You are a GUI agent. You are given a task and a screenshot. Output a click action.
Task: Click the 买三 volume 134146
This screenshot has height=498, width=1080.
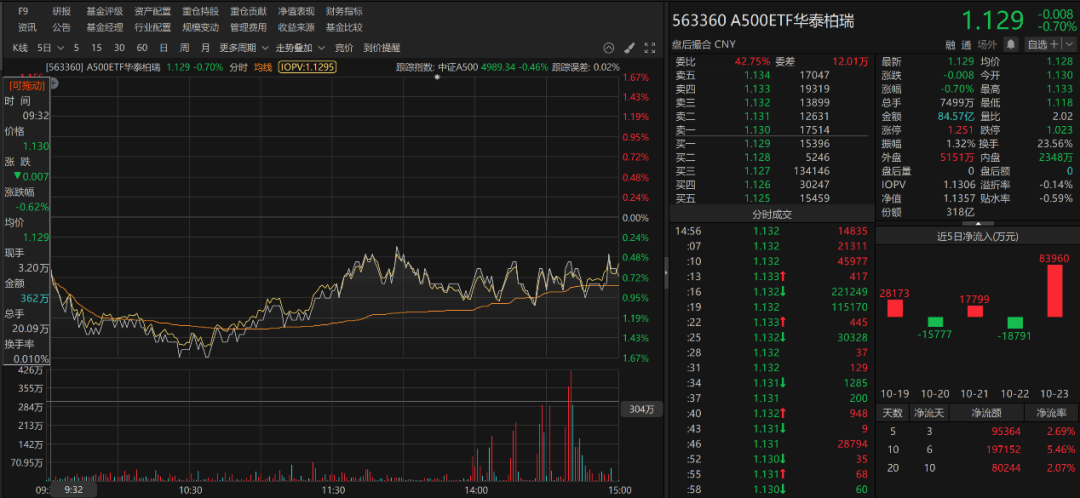pos(812,171)
